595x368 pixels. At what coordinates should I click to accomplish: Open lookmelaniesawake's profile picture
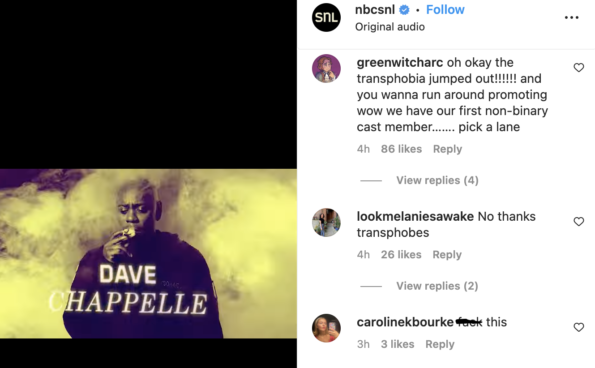pyautogui.click(x=326, y=222)
